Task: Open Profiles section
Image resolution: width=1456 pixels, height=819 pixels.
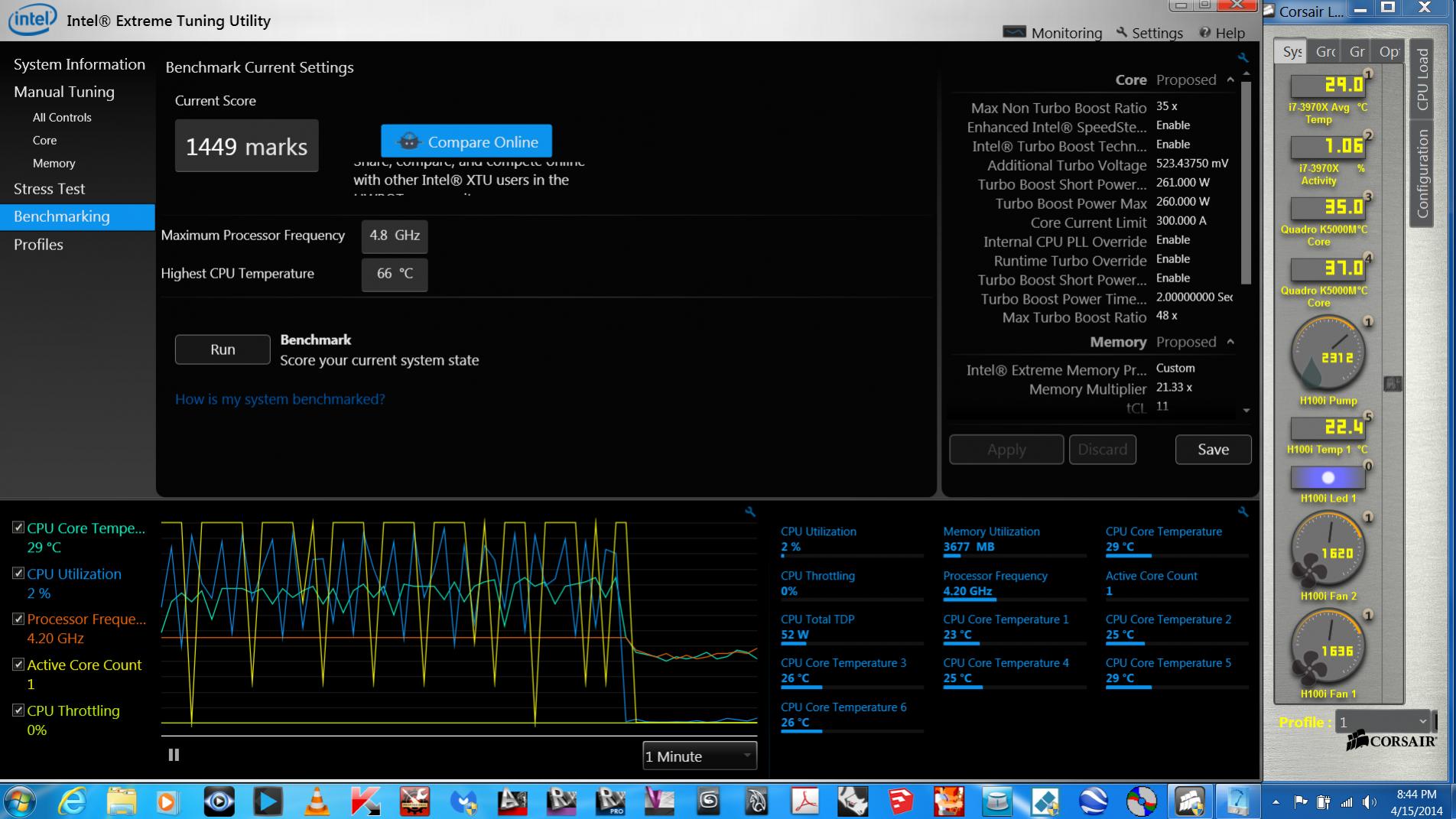Action: 38,245
